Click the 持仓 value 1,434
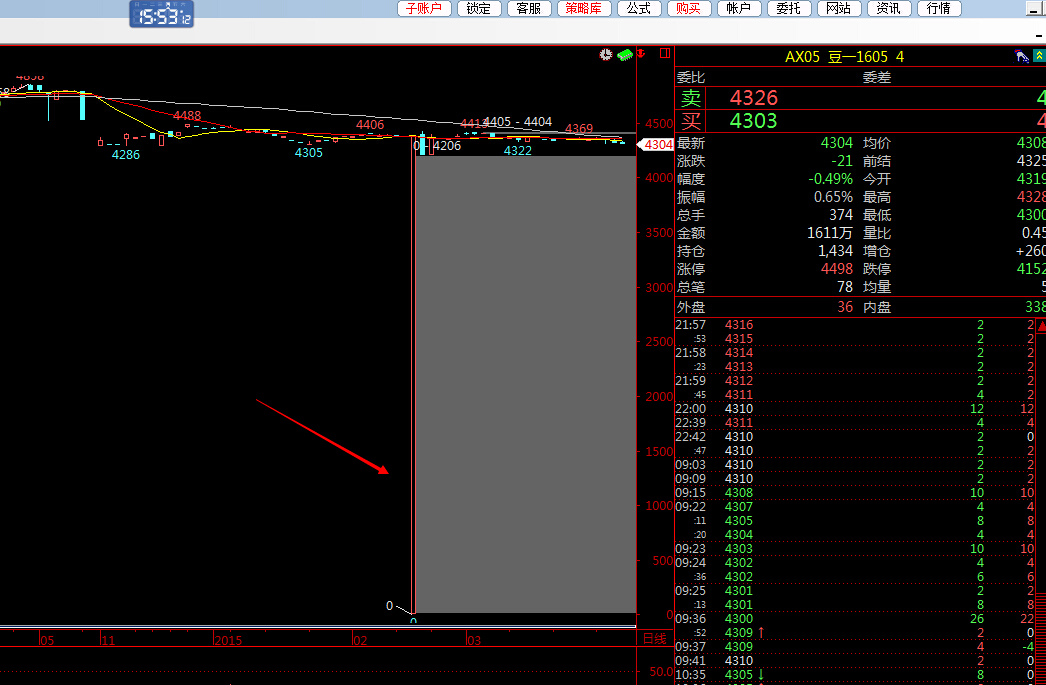 836,251
